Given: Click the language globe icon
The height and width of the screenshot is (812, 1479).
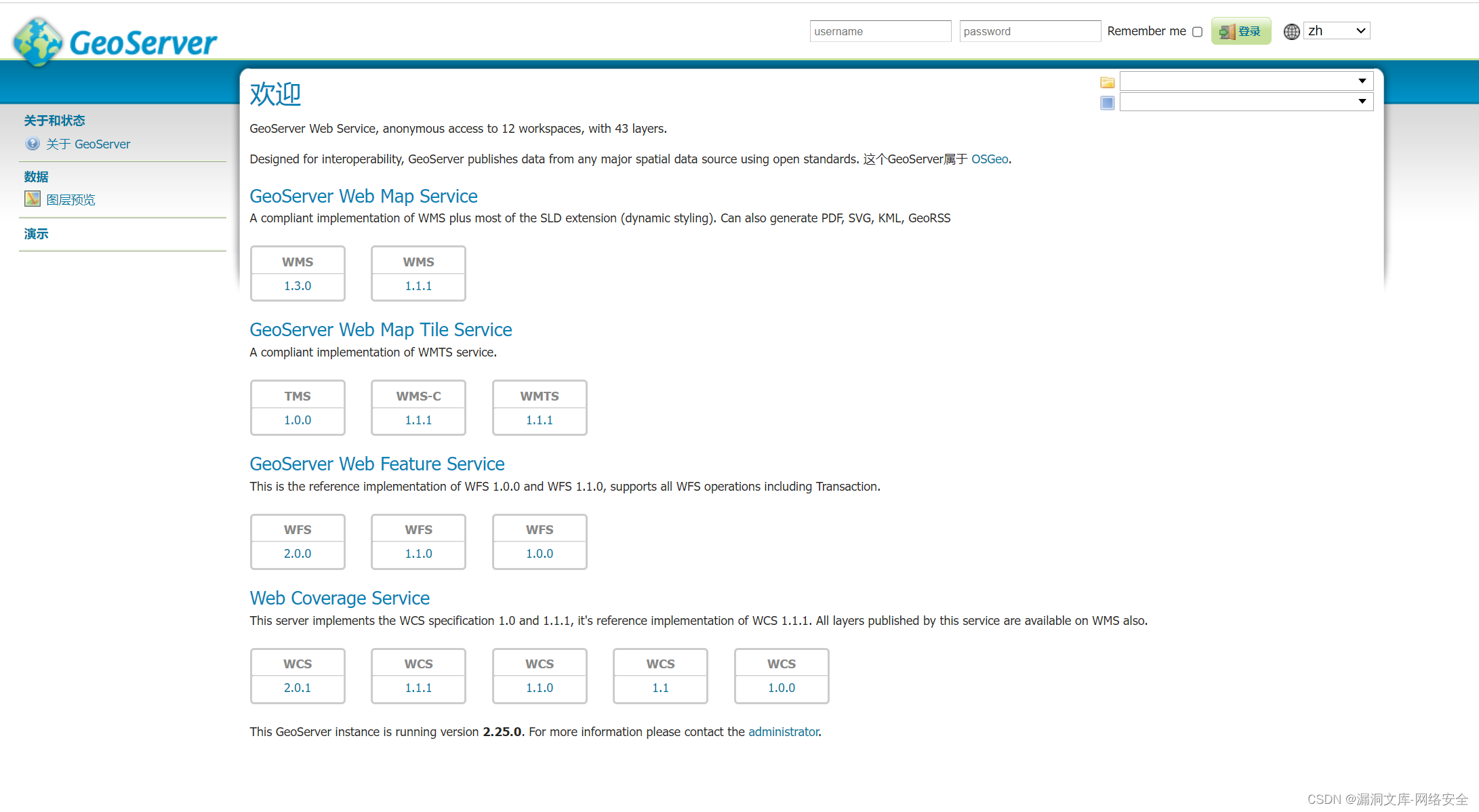Looking at the screenshot, I should click(1291, 31).
